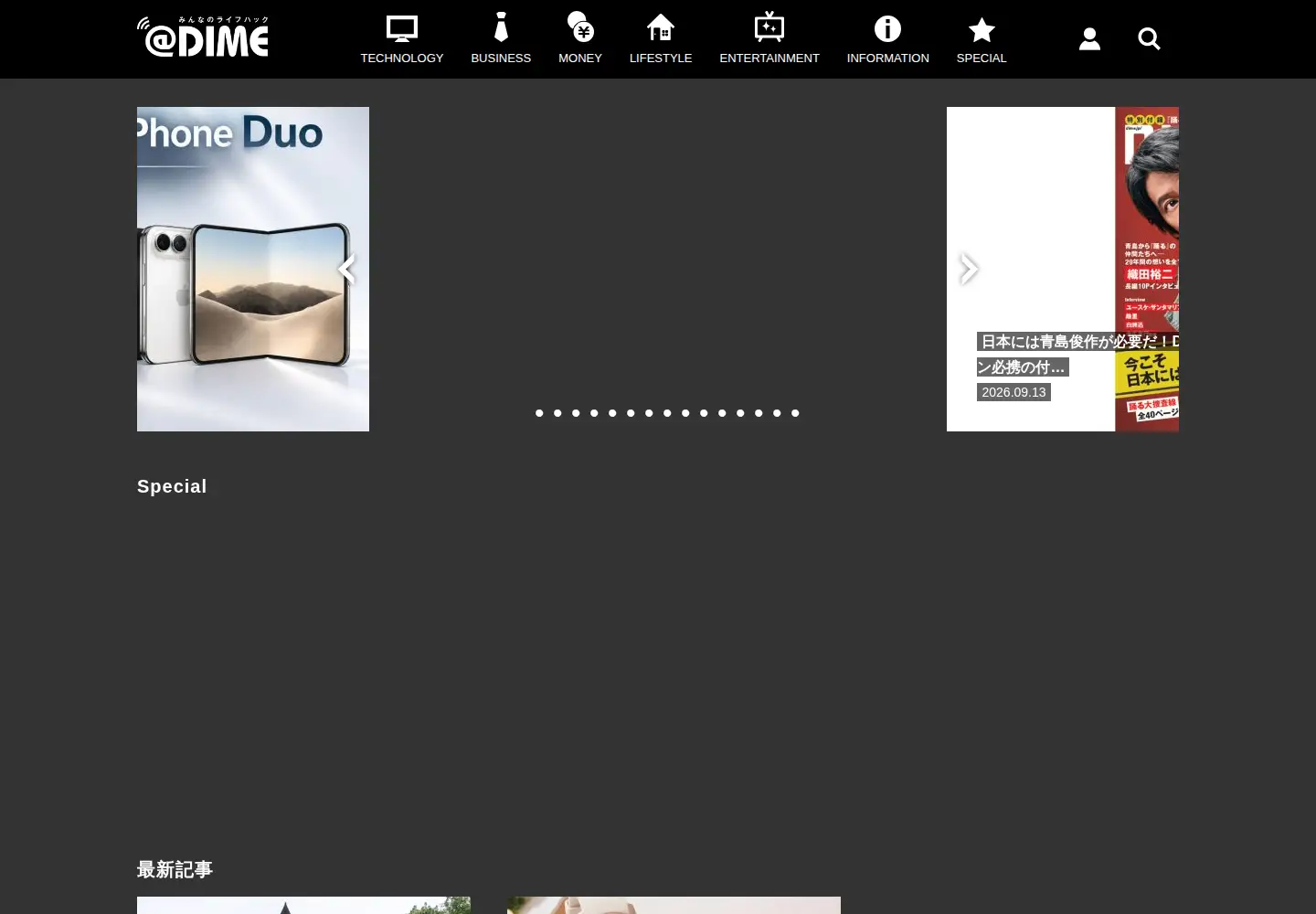
Task: Open Entertainment section TV icon
Action: [x=769, y=27]
